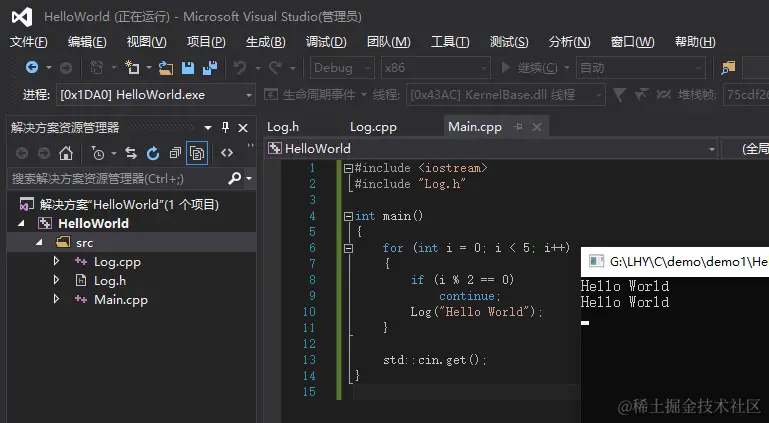The height and width of the screenshot is (423, 769).
Task: Open the process HelloWorld.exe dropdown
Action: [x=249, y=95]
